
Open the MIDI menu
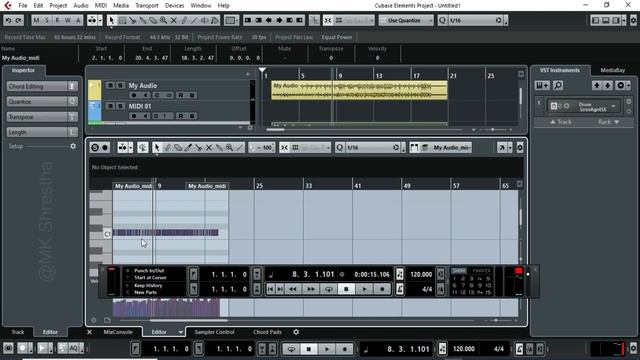coord(100,5)
